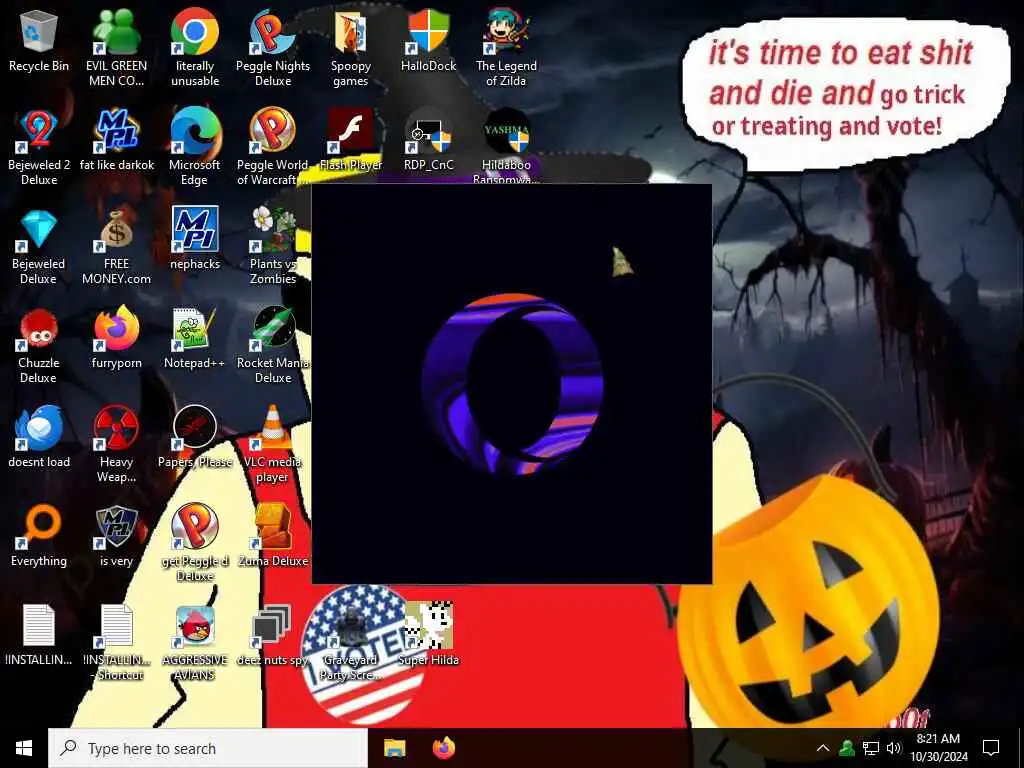Click the green user tray icon

(x=847, y=748)
